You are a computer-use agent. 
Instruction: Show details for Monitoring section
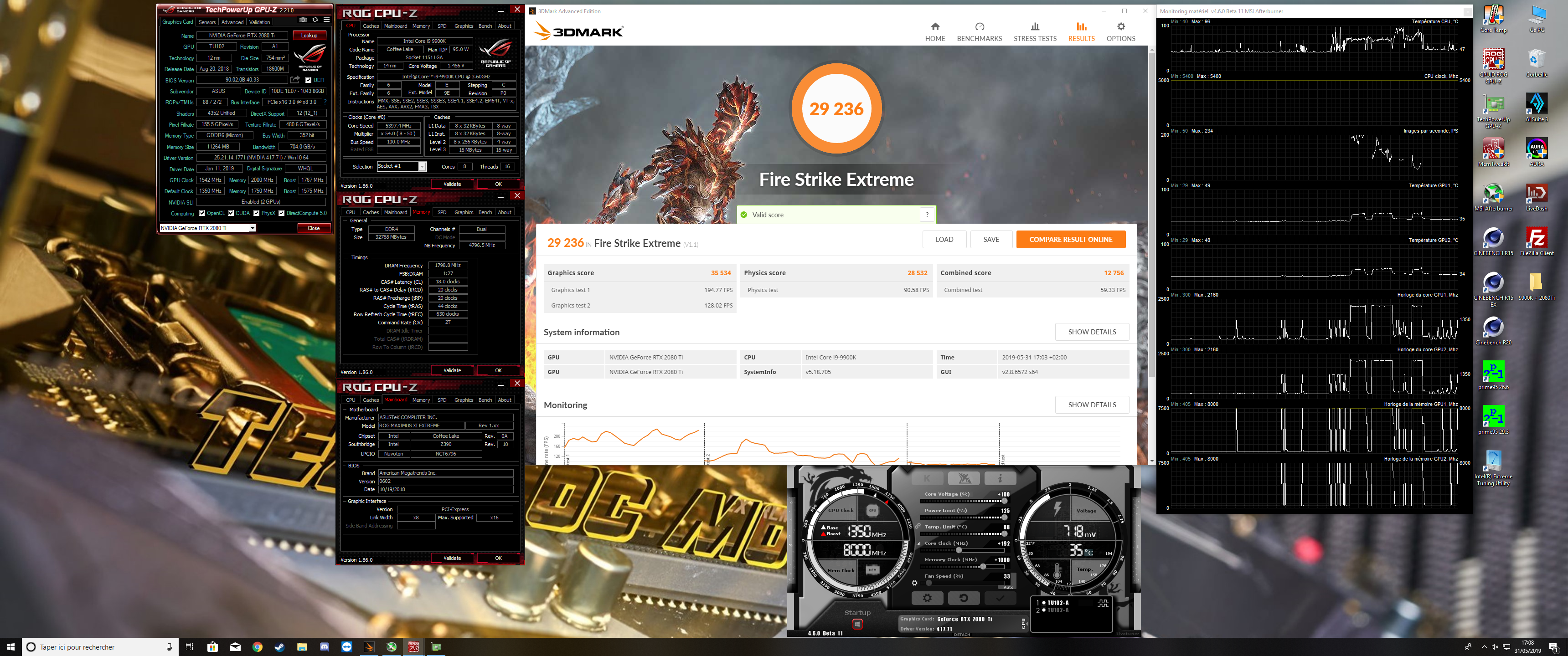[1091, 405]
